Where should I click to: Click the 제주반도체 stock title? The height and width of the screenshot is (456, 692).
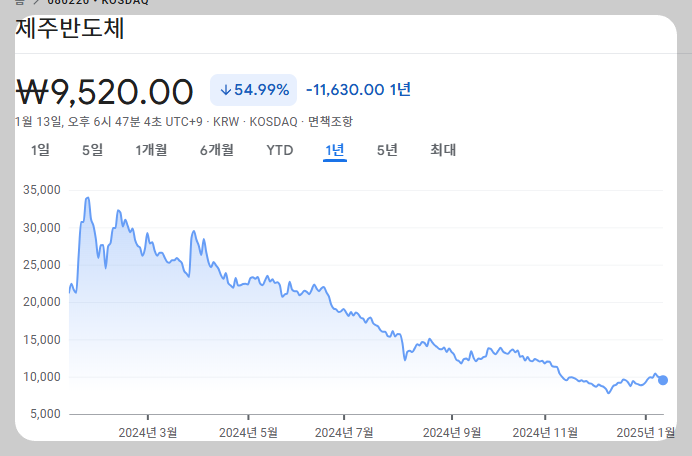pos(70,29)
